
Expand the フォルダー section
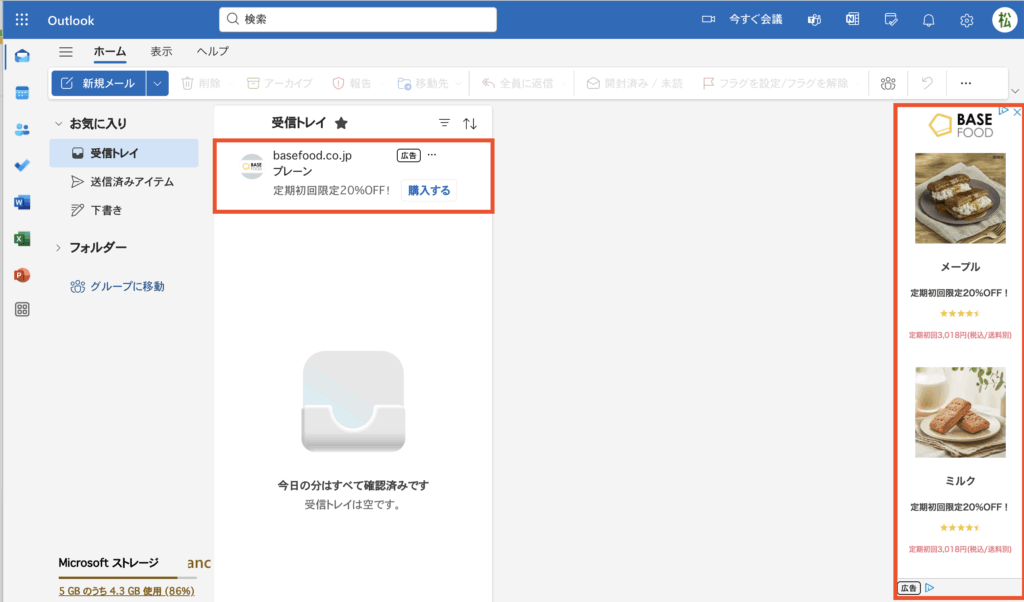pos(58,247)
